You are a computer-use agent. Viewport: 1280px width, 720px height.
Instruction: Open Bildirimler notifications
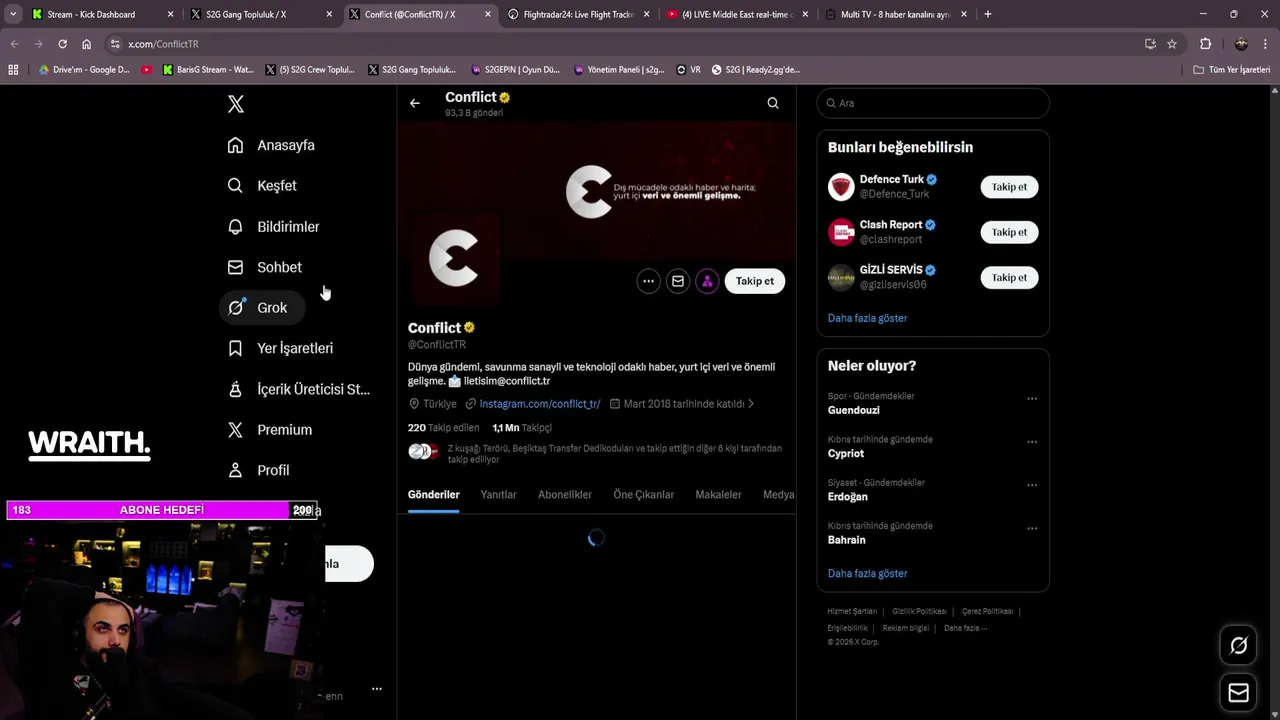(273, 227)
